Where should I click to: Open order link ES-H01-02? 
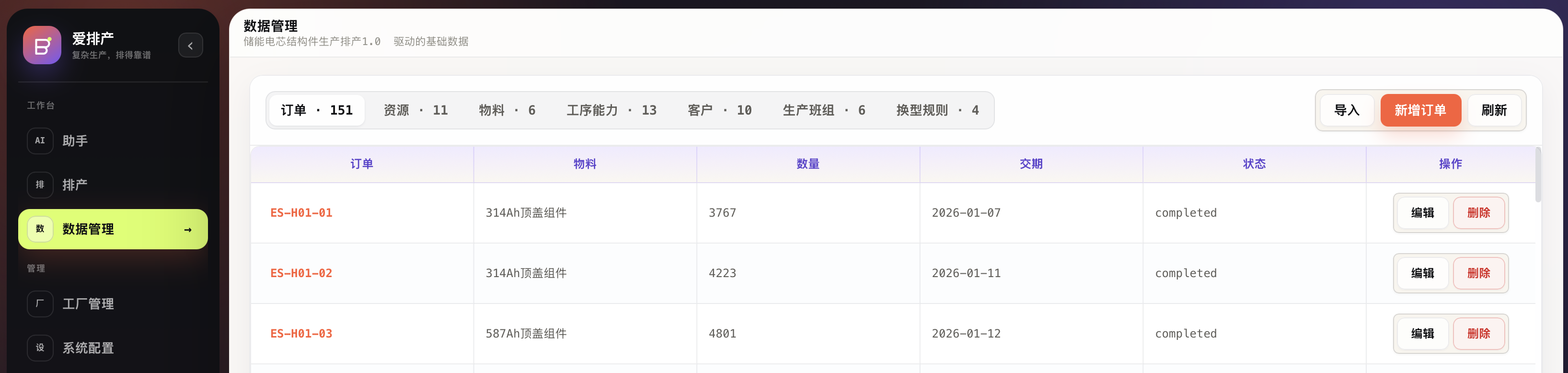(301, 273)
